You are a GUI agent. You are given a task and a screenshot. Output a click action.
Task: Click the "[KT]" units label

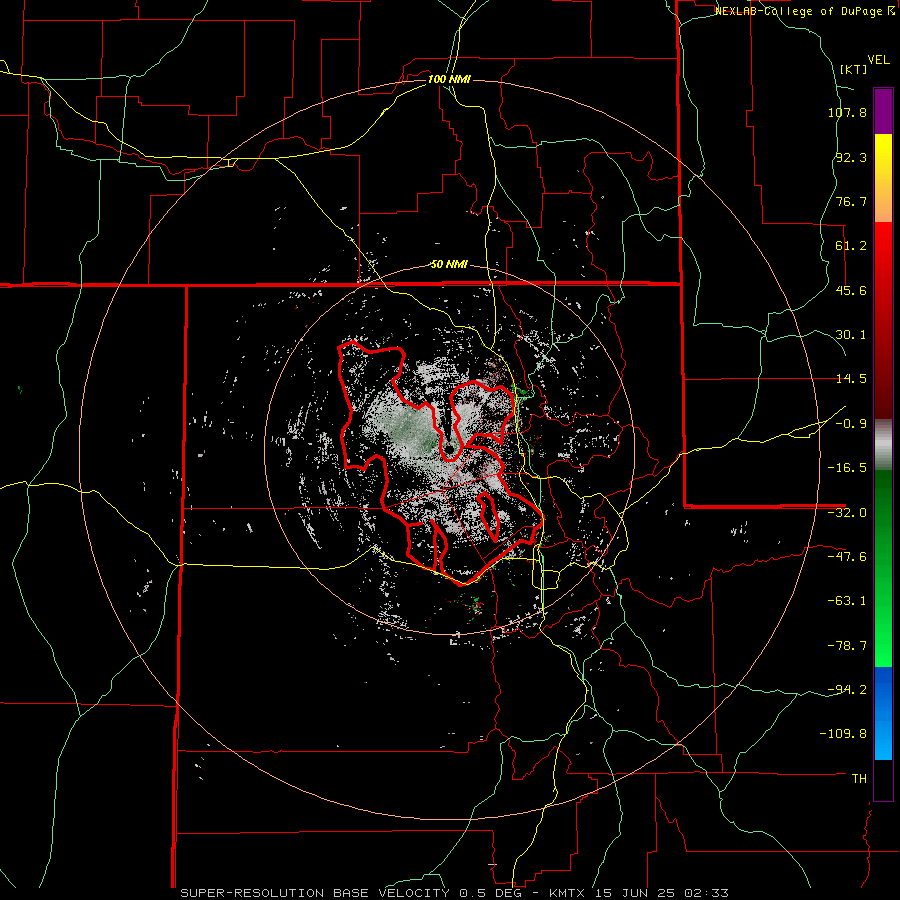click(854, 69)
